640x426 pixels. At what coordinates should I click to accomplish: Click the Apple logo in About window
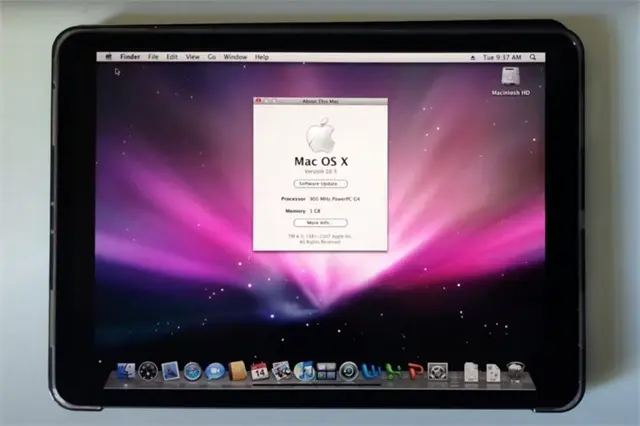[x=321, y=135]
